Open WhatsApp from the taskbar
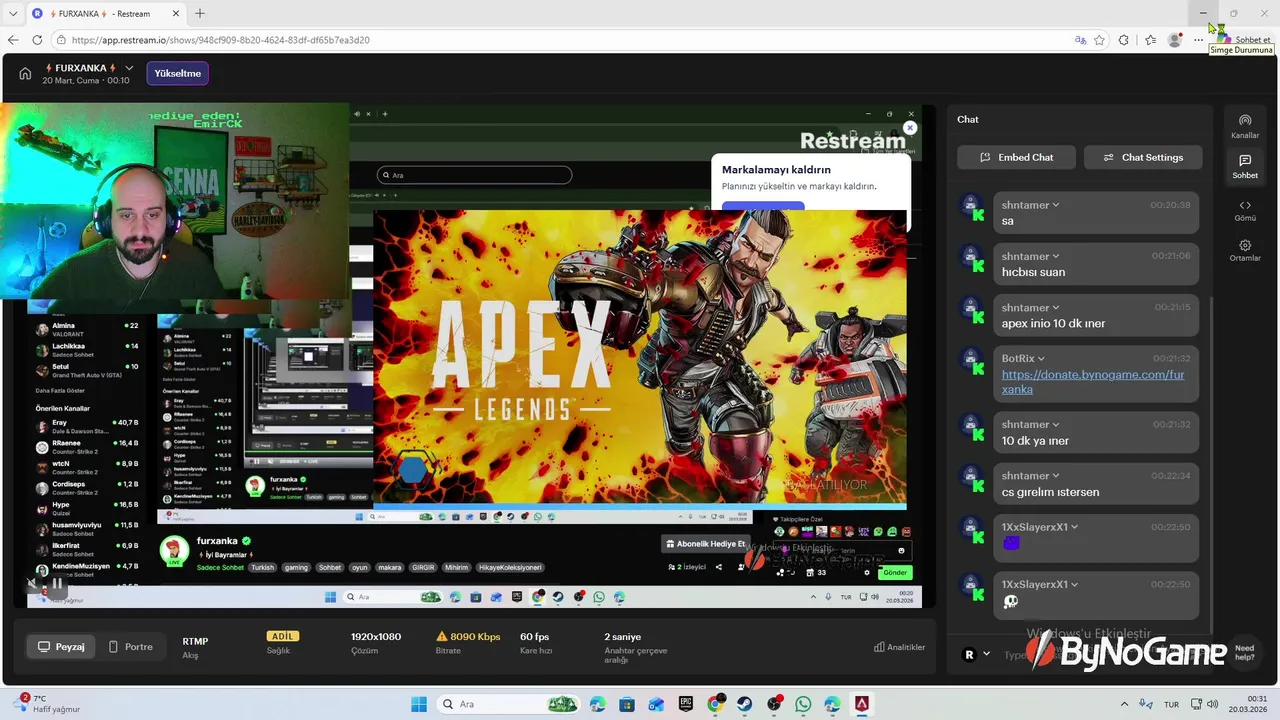This screenshot has width=1280, height=720. [x=804, y=704]
